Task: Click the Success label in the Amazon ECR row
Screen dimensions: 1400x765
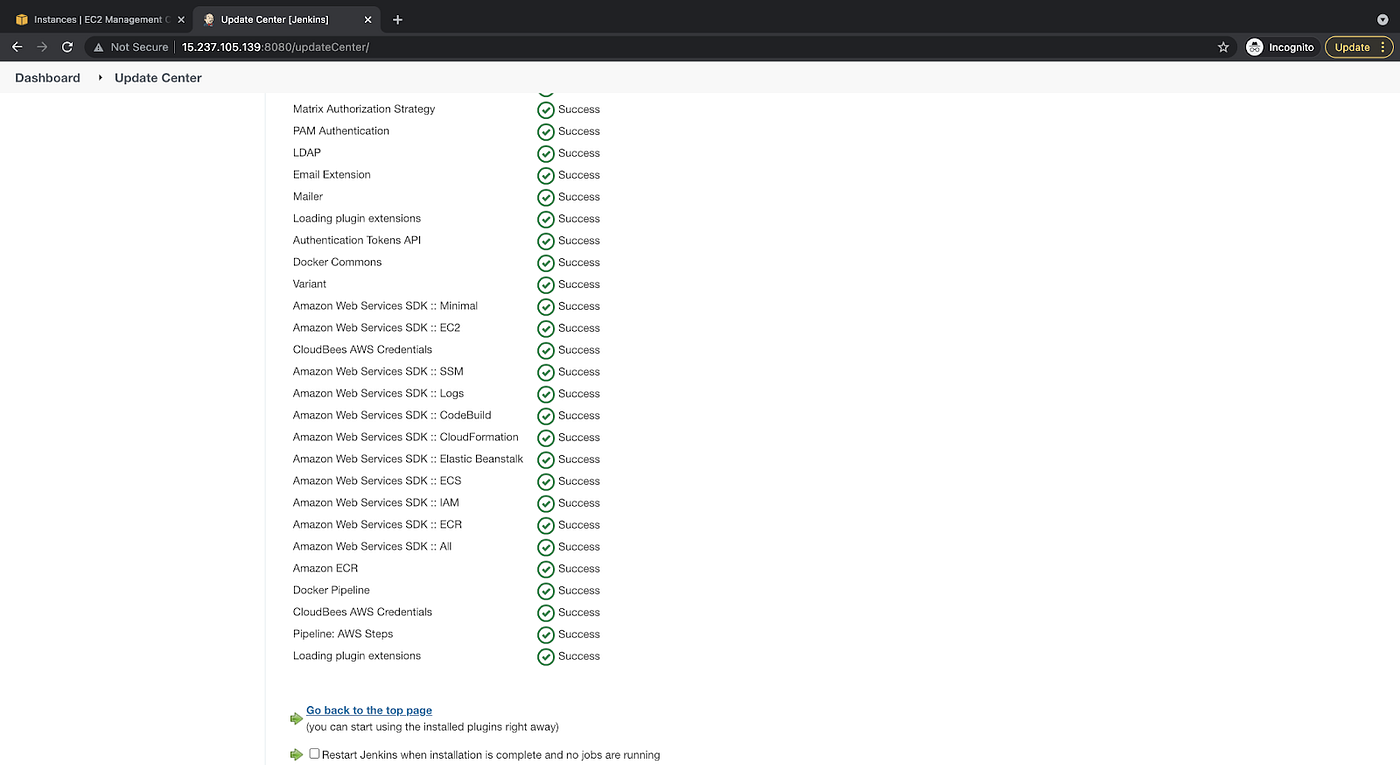Action: coord(579,569)
